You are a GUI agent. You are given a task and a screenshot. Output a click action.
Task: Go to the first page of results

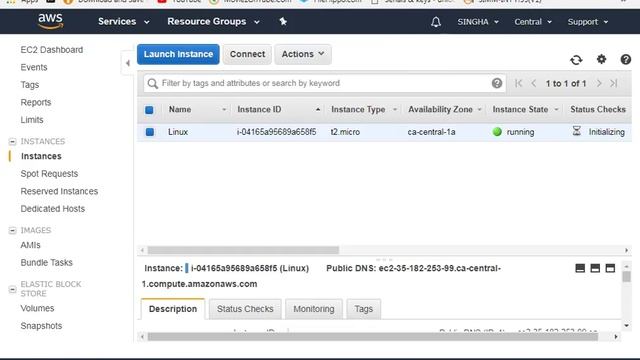(518, 83)
